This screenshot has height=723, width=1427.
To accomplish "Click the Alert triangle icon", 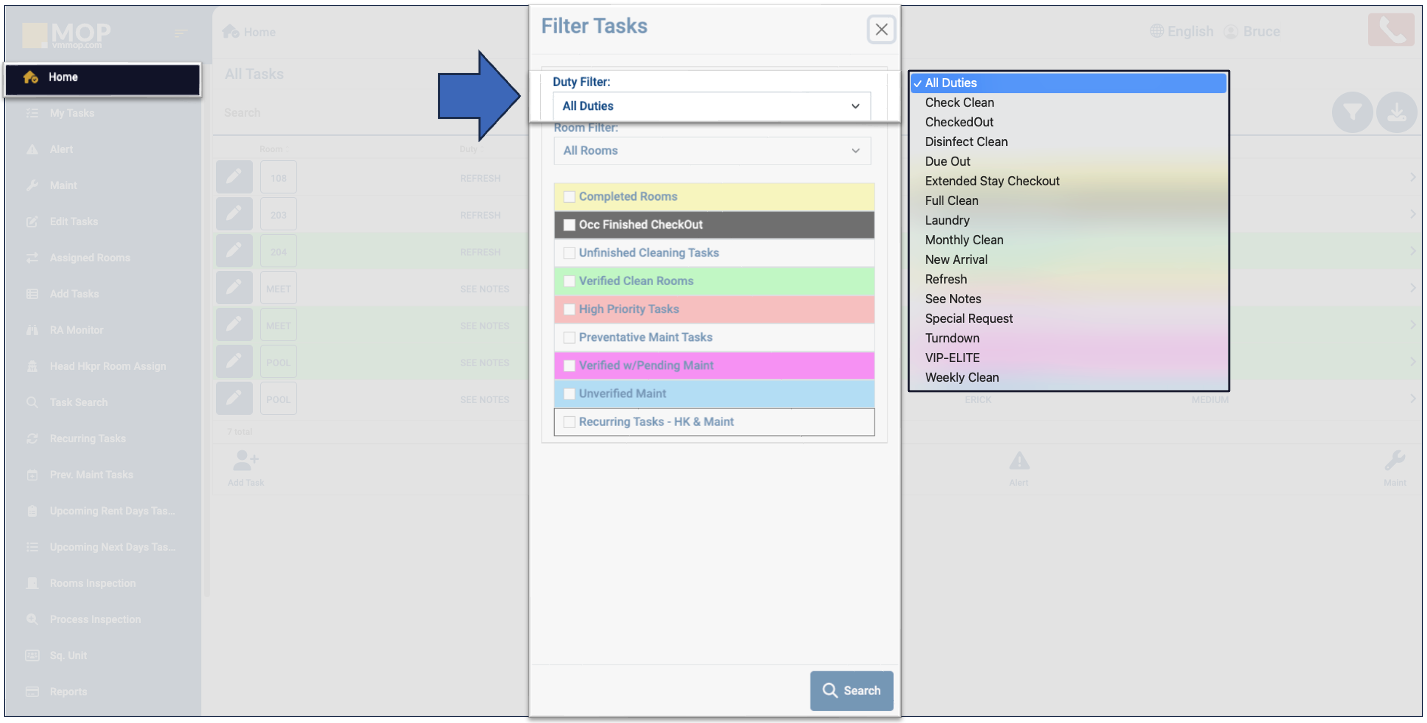I will point(1018,461).
